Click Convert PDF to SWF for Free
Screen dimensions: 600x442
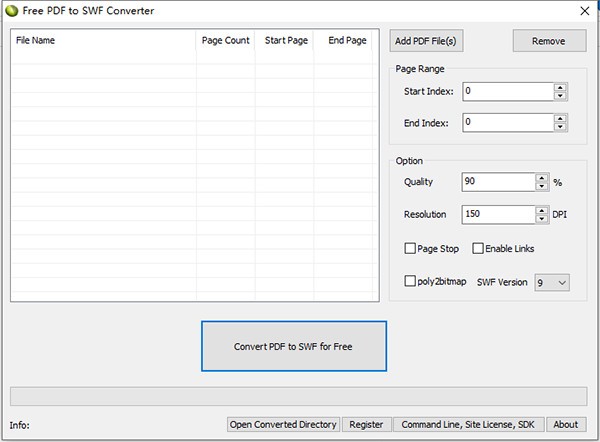(x=293, y=347)
